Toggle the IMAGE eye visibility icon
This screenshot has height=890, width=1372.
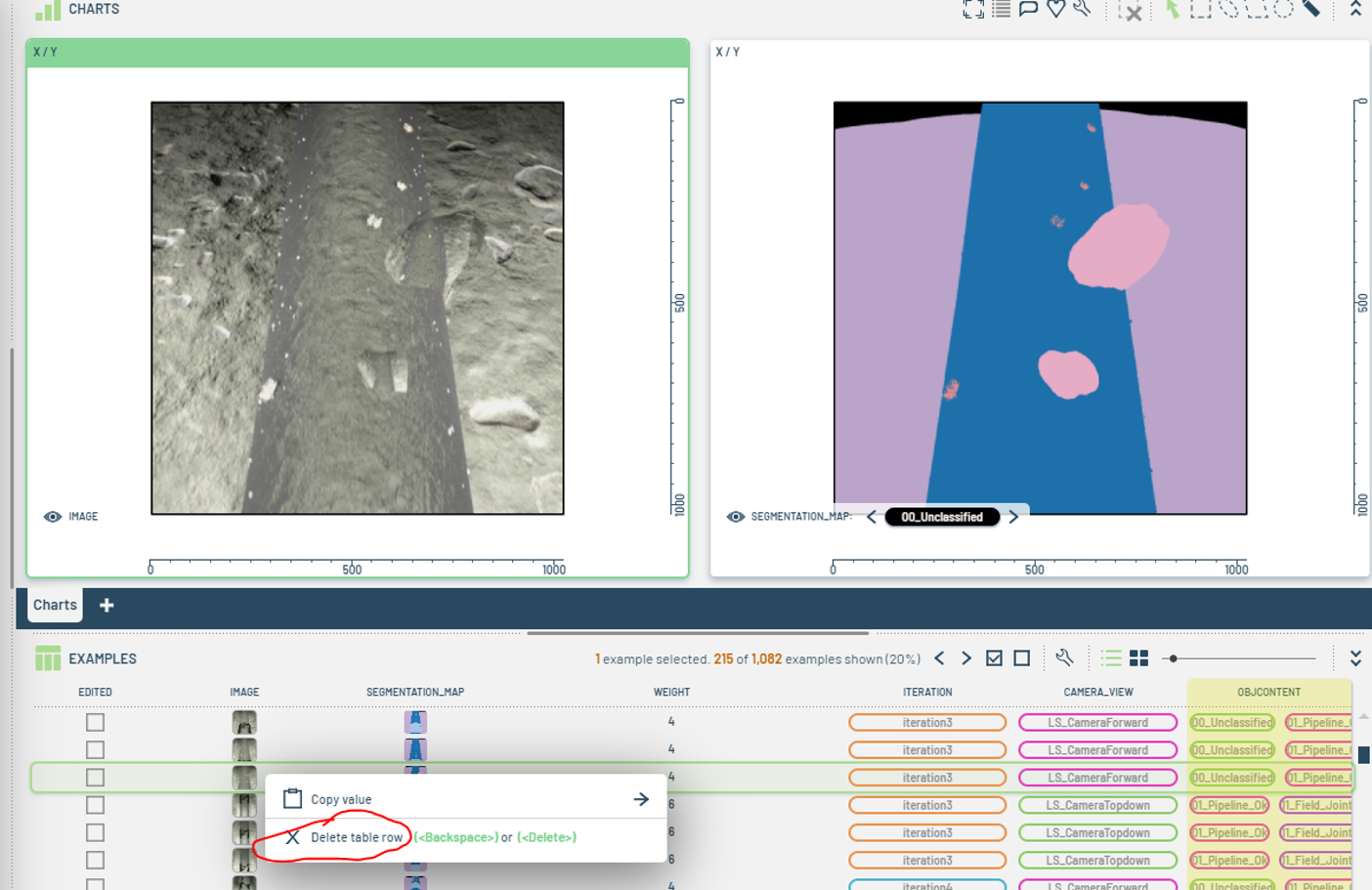53,517
